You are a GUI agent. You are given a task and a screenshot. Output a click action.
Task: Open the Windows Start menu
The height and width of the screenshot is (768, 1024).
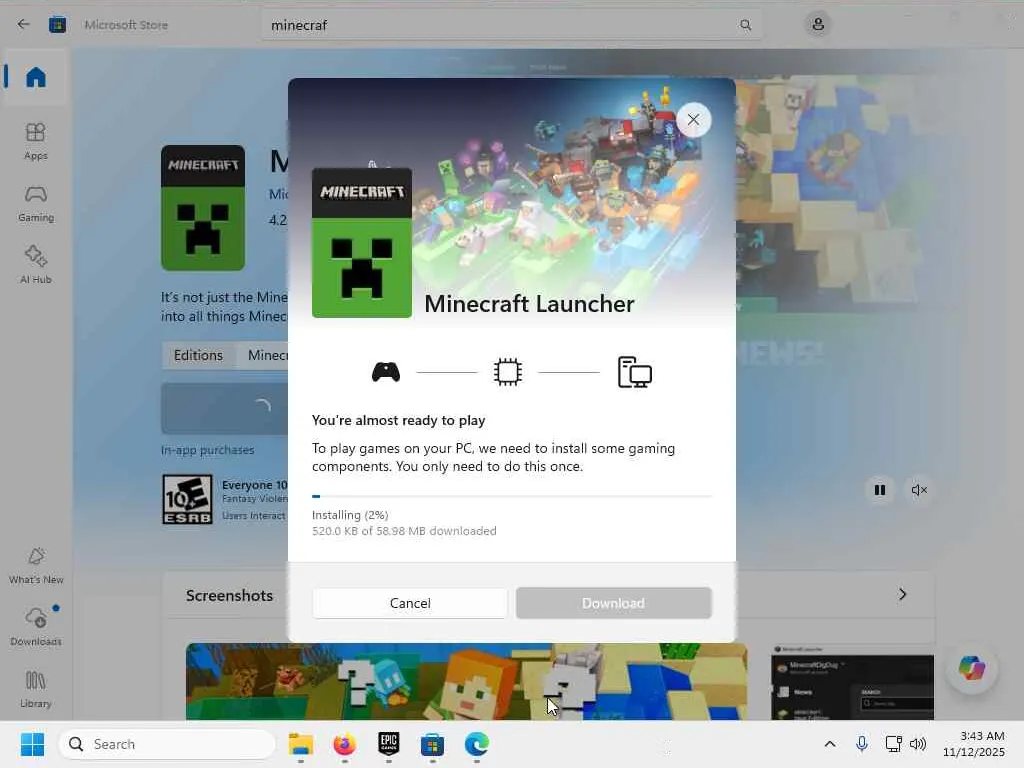32,744
